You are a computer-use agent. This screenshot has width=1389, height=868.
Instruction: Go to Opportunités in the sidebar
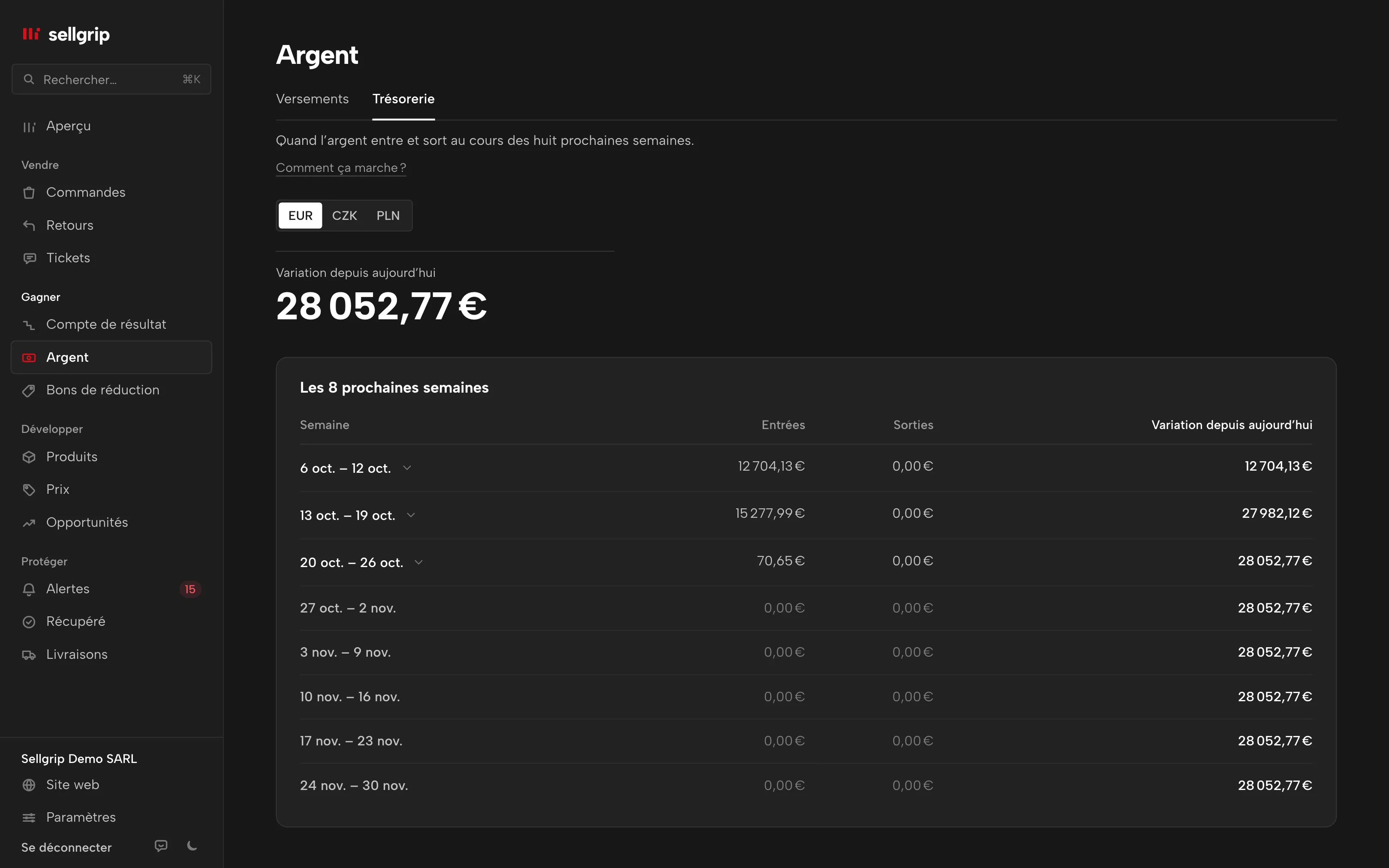click(x=111, y=523)
